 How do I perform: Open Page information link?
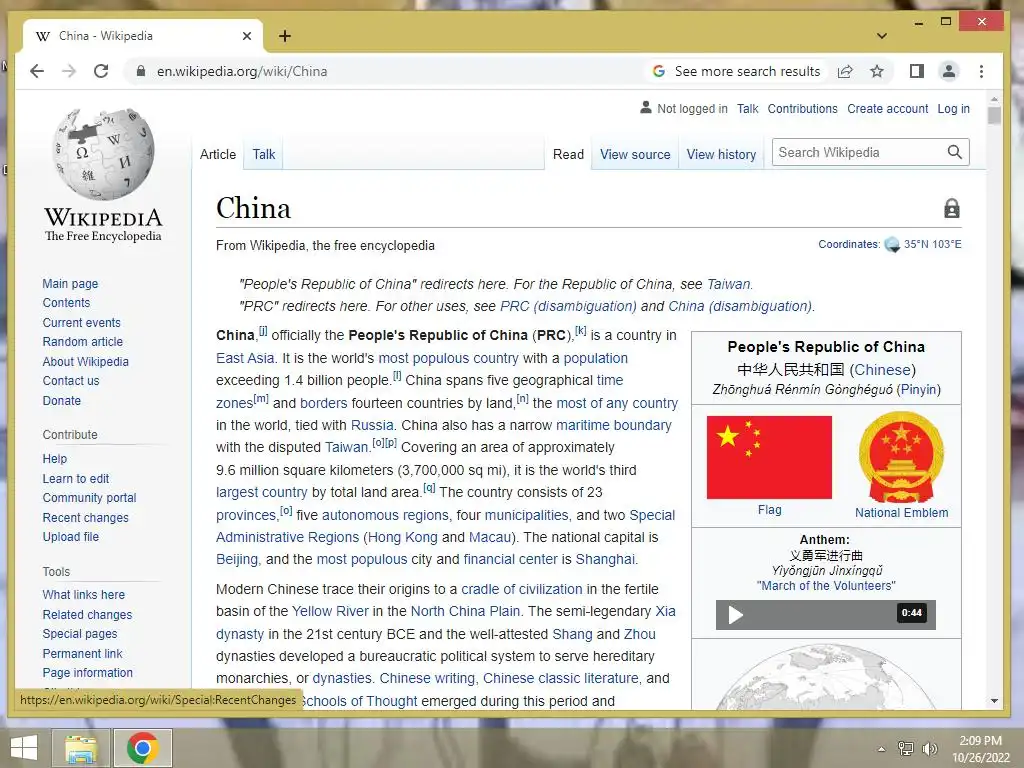pyautogui.click(x=87, y=673)
